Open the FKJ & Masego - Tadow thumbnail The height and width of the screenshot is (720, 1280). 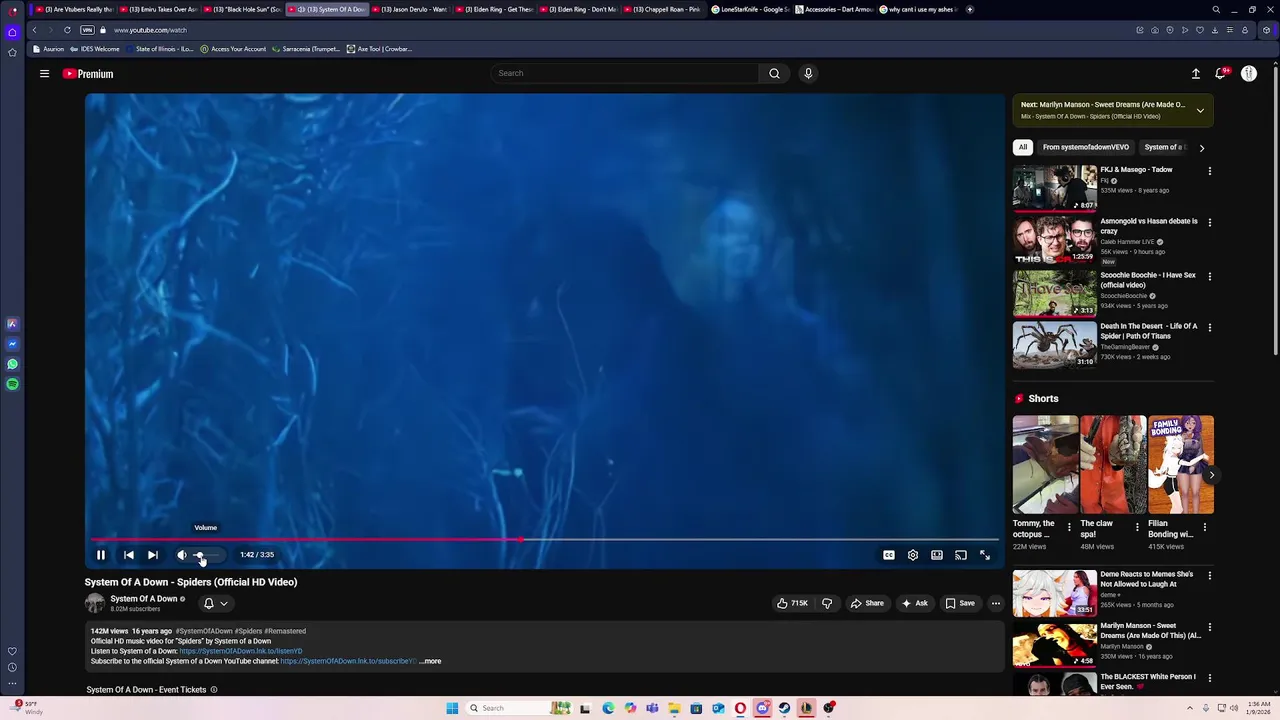pos(1055,189)
